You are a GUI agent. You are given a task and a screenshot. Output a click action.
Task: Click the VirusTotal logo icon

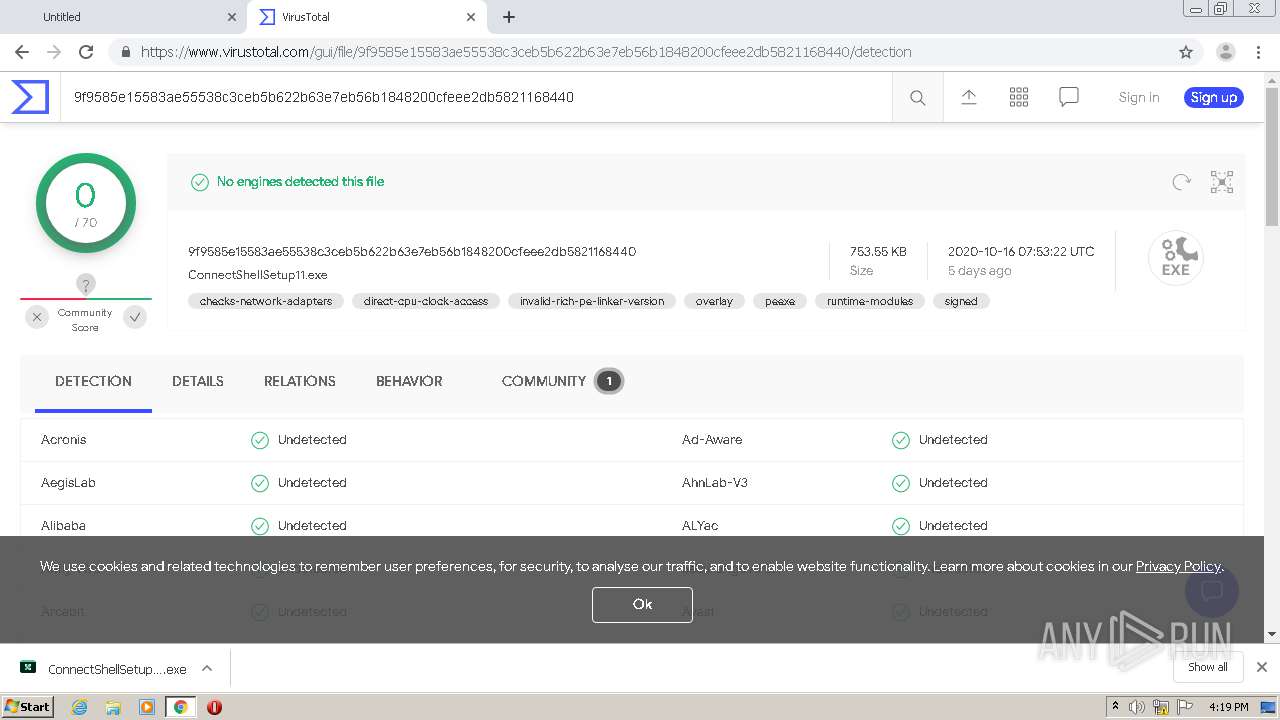pos(30,97)
